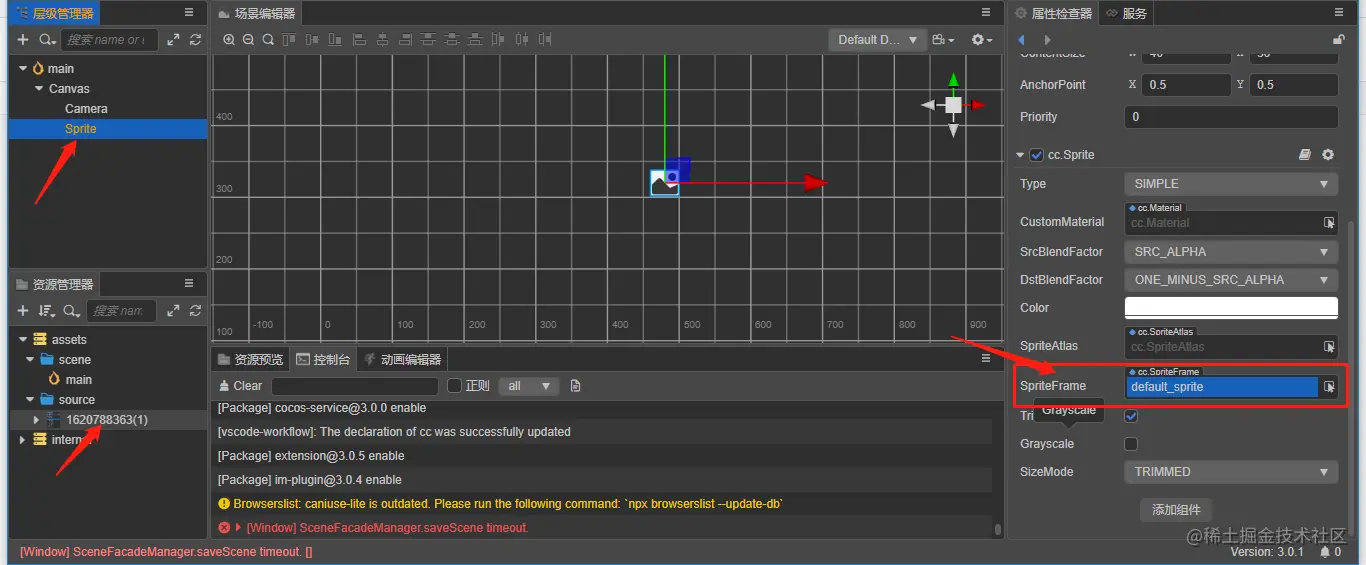Align bottom edges in scene toolbar
The width and height of the screenshot is (1366, 565).
click(x=335, y=40)
